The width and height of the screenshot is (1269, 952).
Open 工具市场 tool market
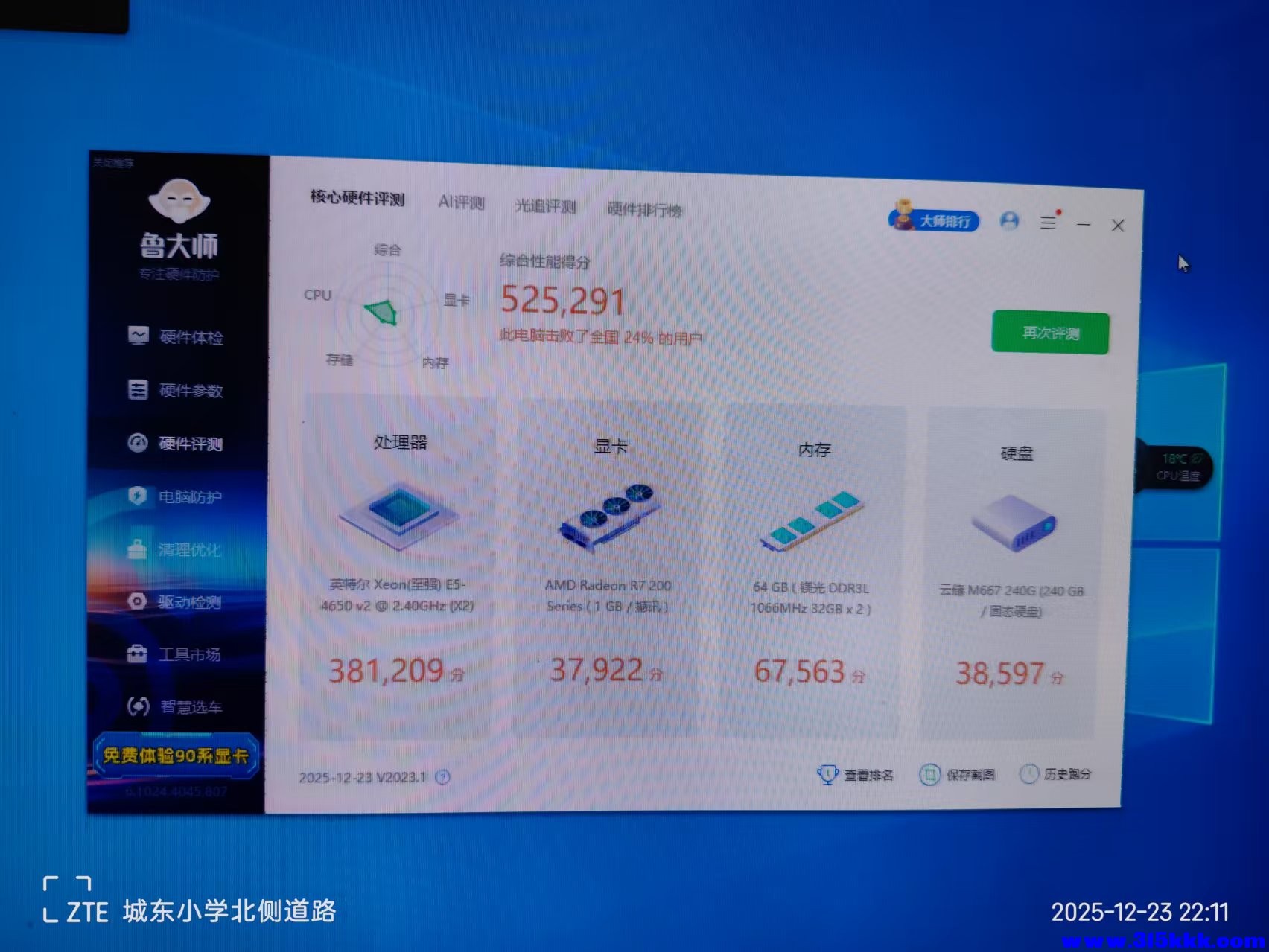click(175, 654)
